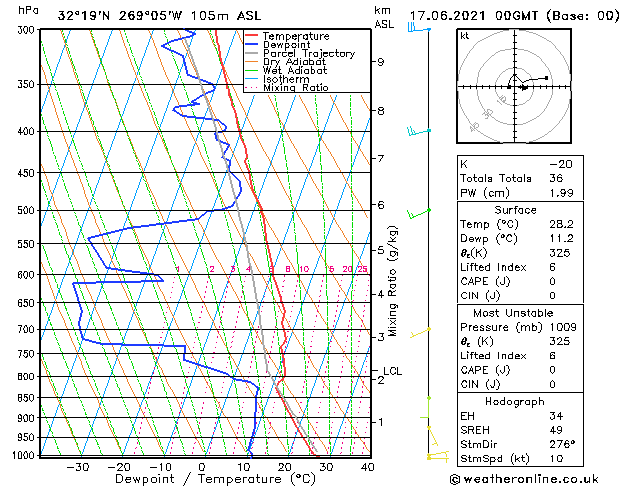The width and height of the screenshot is (629, 486).
Task: Click the 500 hPa pressure label
Action: click(28, 211)
